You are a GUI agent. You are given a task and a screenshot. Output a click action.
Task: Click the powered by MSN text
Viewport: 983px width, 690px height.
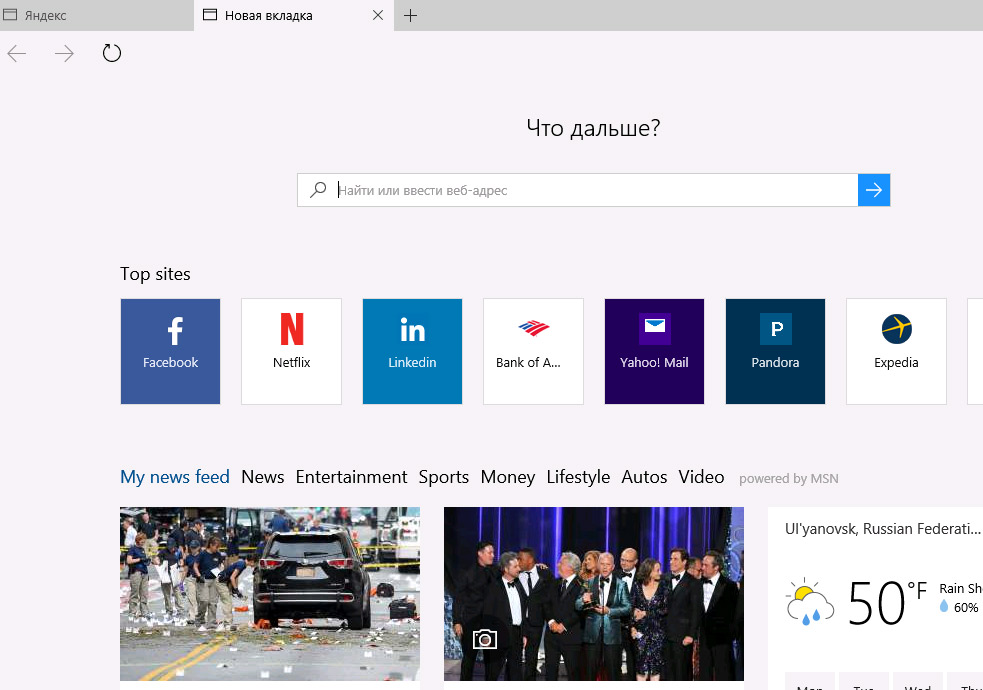[789, 479]
